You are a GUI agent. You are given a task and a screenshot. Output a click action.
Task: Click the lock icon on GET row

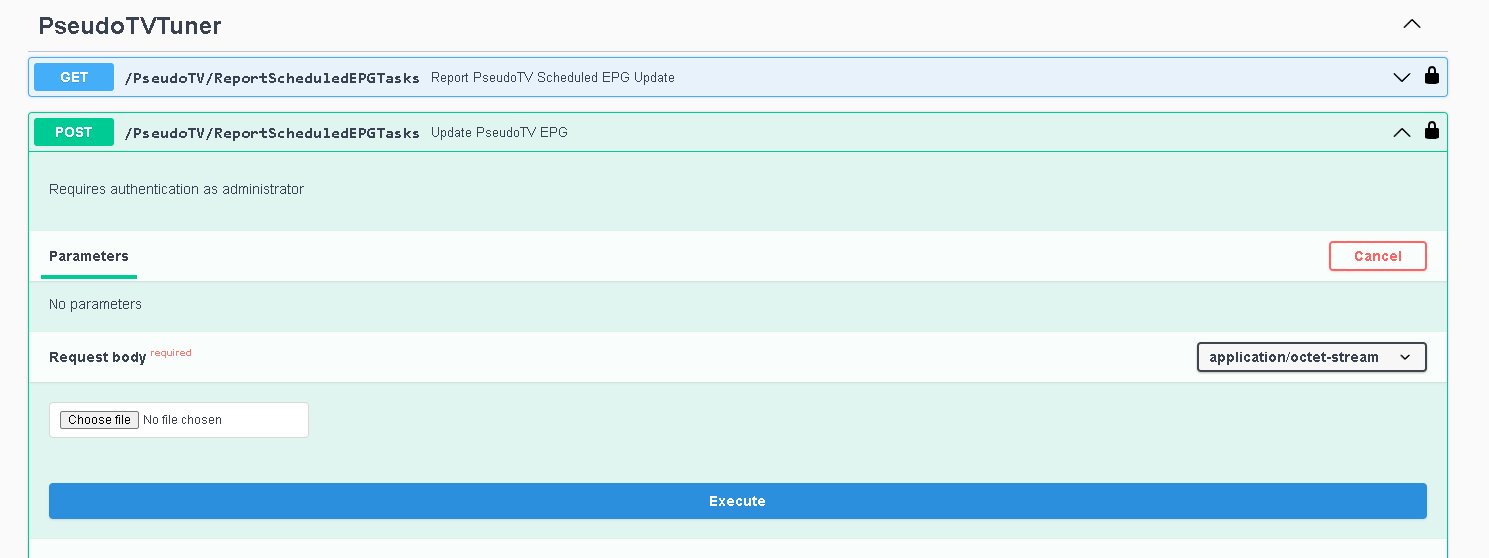click(x=1432, y=75)
